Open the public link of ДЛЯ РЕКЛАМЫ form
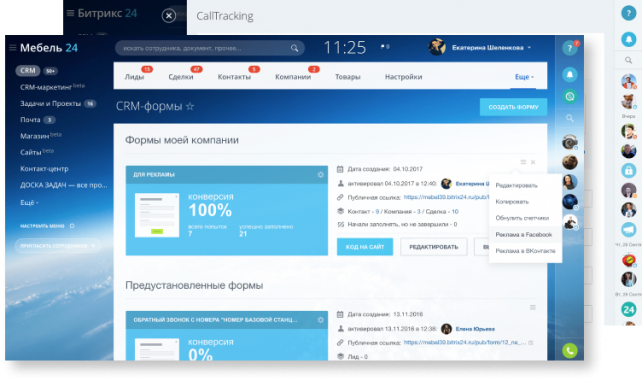Viewport: 642px width, 381px height. 446,197
